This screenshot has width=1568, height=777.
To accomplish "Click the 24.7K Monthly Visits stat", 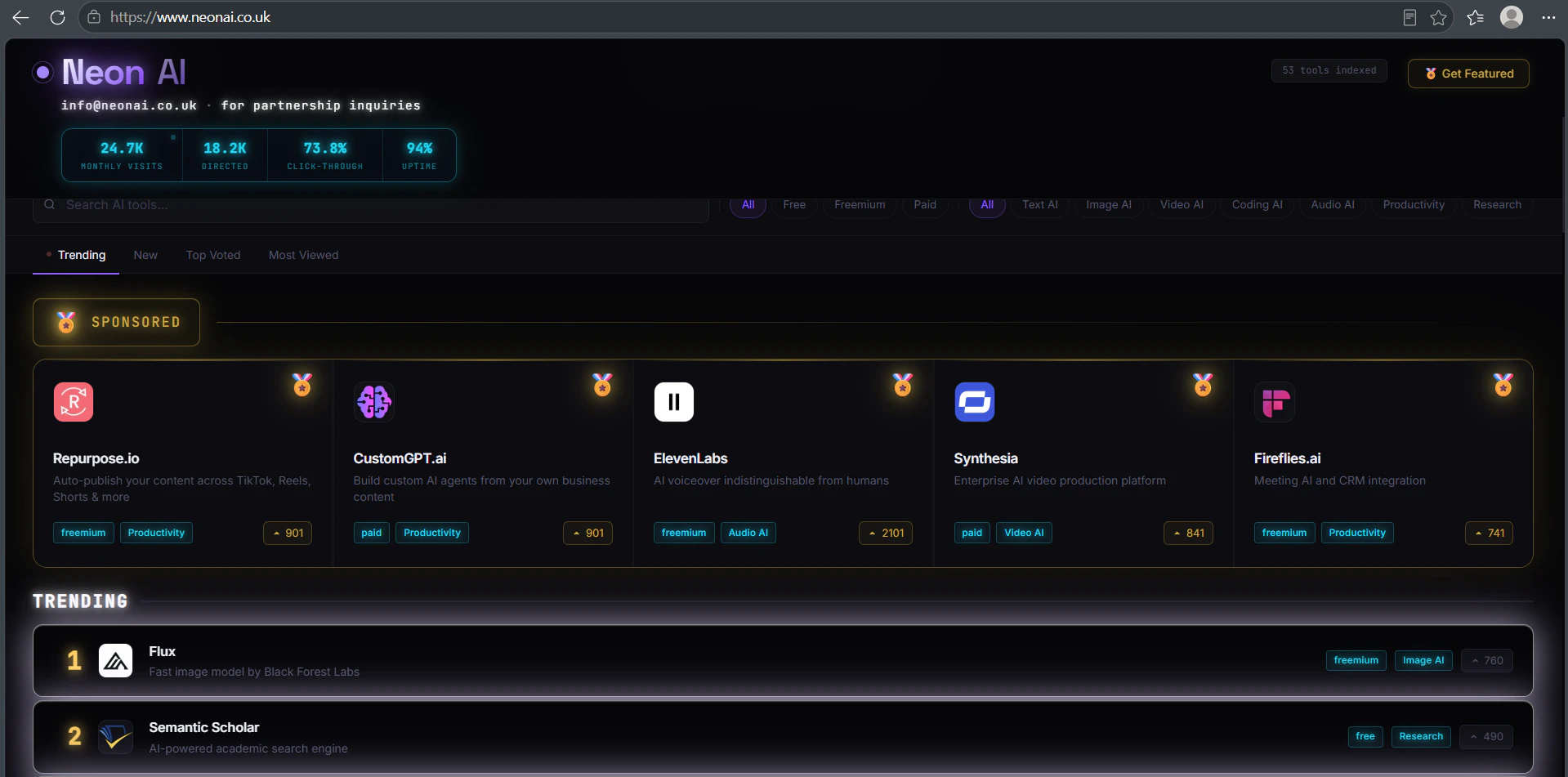I will point(122,155).
